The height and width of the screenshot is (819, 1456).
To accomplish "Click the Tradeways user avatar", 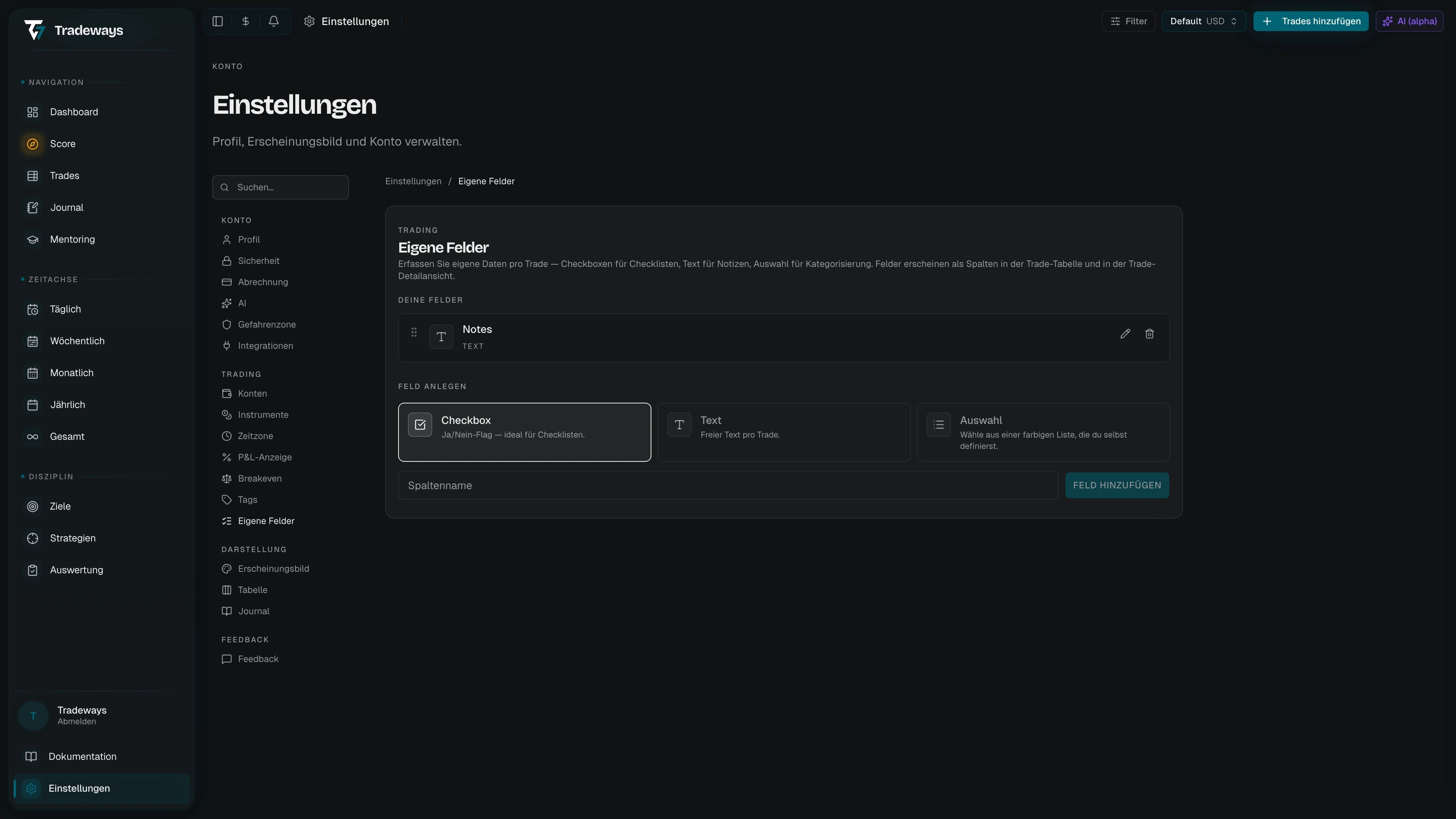I will pos(33,715).
